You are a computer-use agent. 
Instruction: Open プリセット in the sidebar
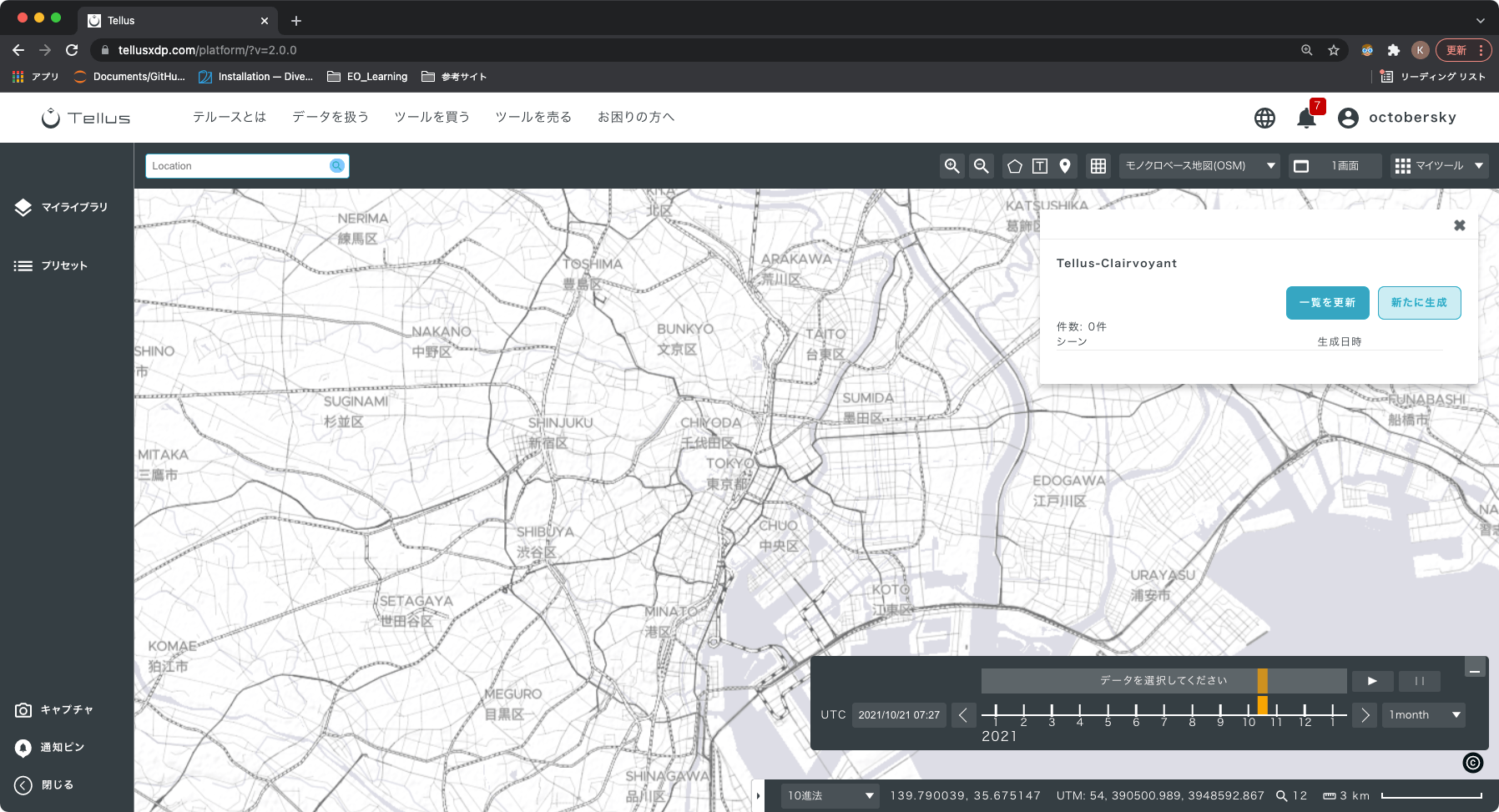[x=52, y=265]
